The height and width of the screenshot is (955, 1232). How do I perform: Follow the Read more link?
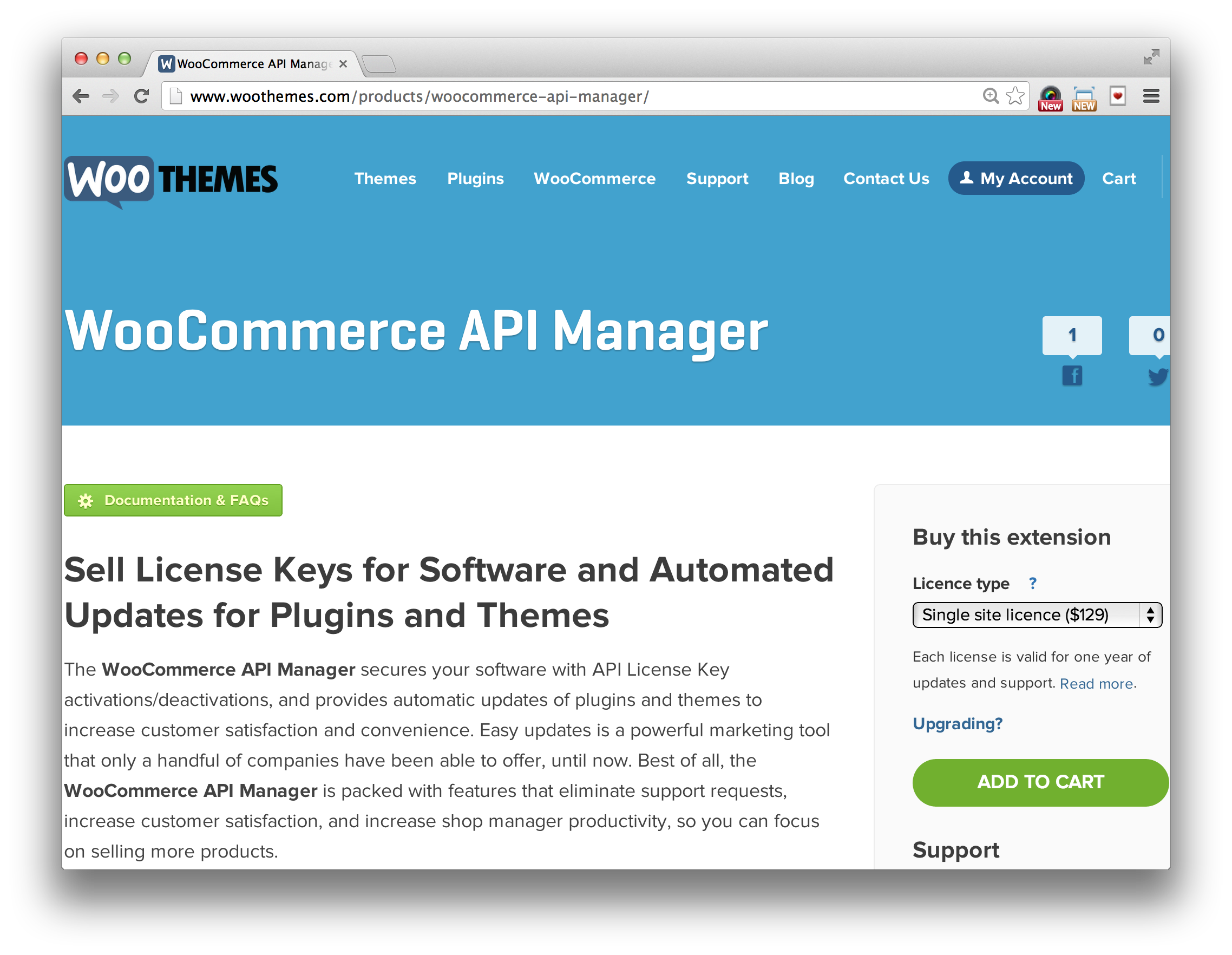click(x=1096, y=684)
